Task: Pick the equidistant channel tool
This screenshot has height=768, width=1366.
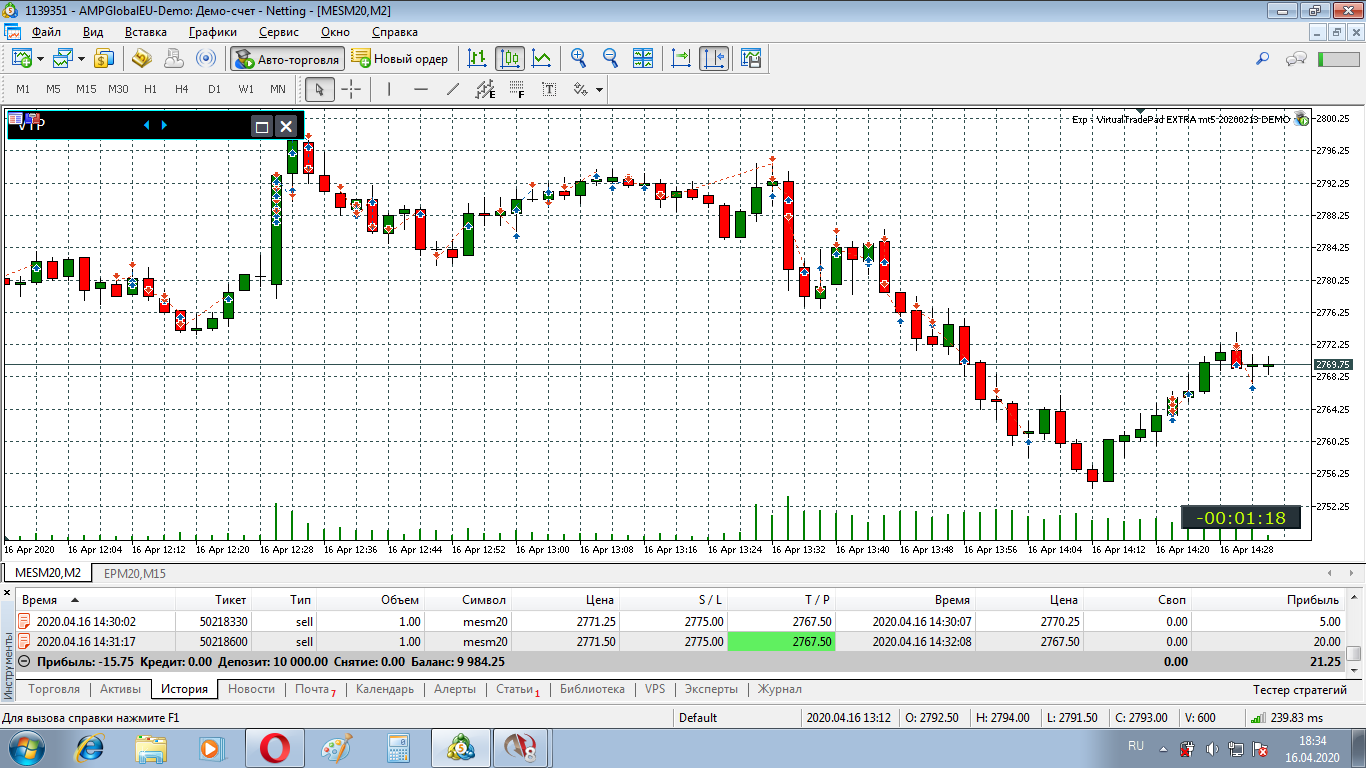Action: point(484,89)
